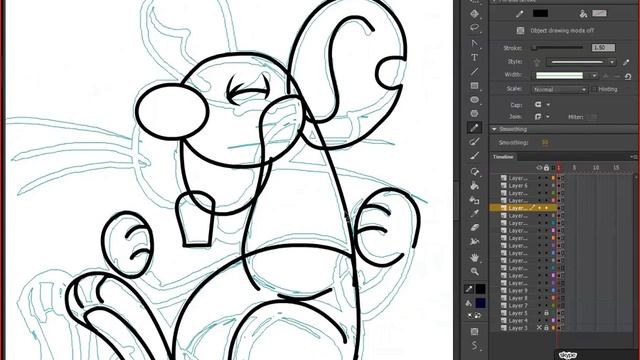Hide Layer 7 using visibility dot
This screenshot has height=360, width=640.
pyautogui.click(x=539, y=305)
